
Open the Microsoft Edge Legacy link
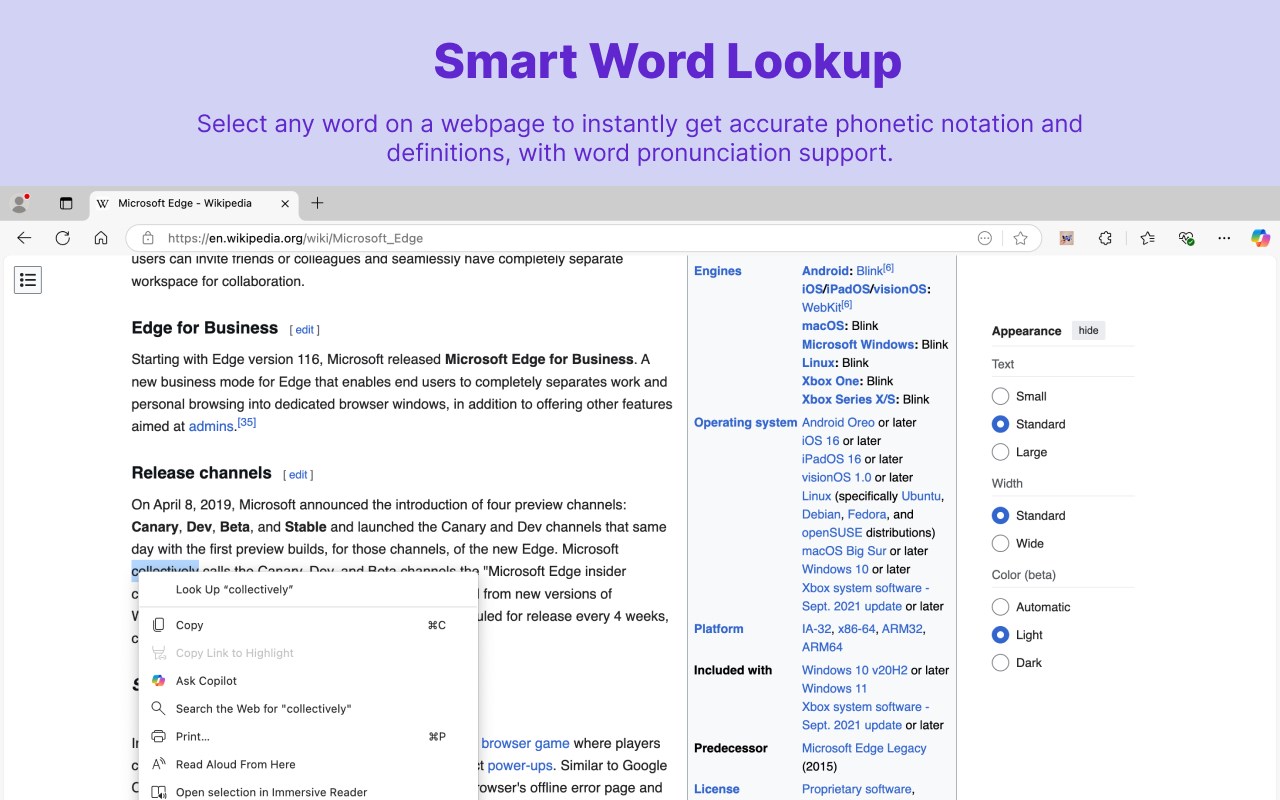(864, 748)
